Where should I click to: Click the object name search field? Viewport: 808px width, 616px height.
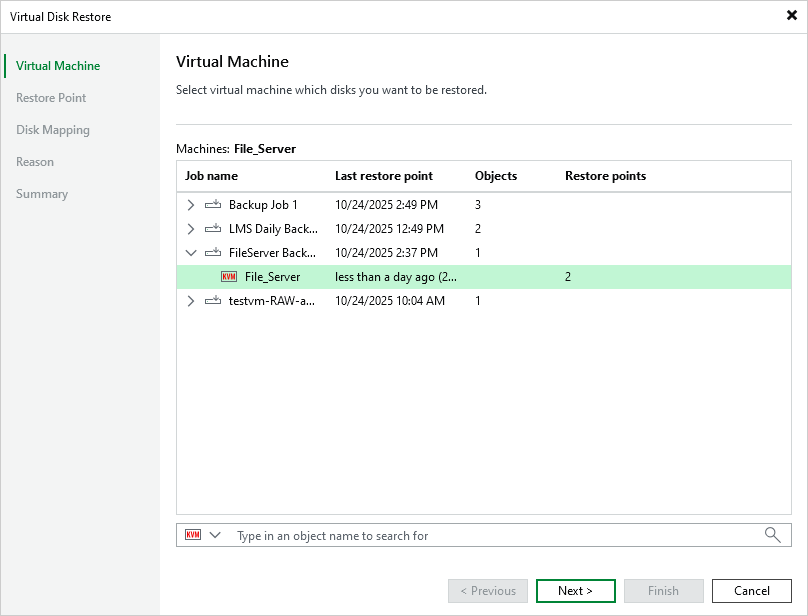(x=450, y=534)
